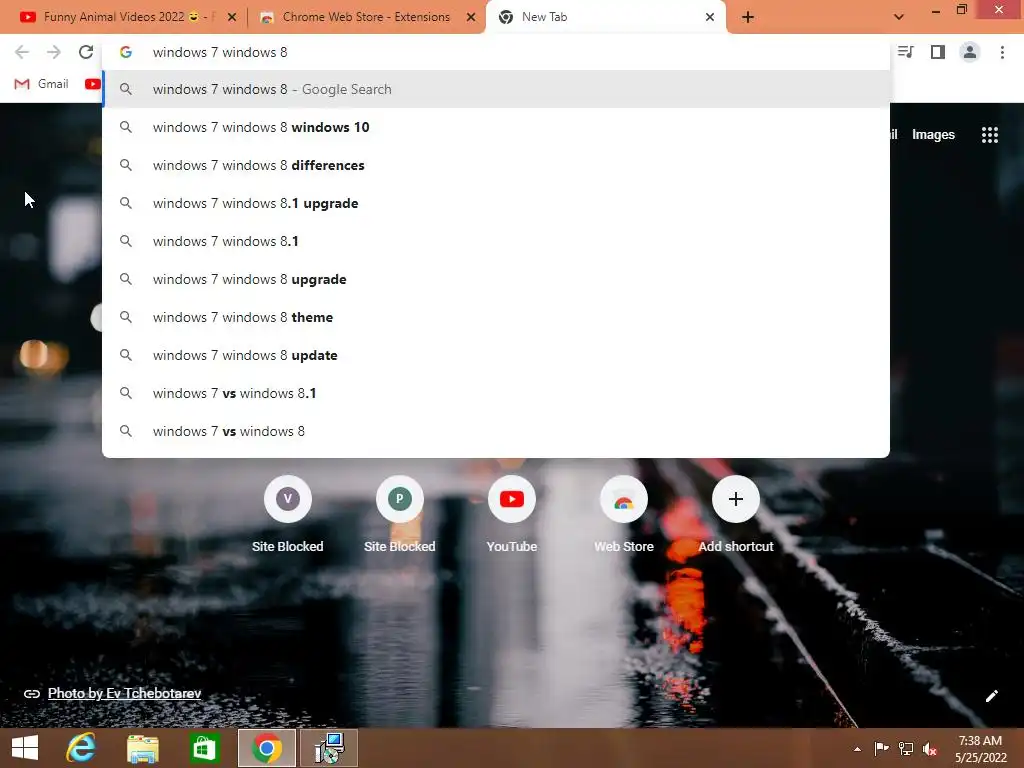The width and height of the screenshot is (1024, 768).
Task: Launch Internet Explorer from taskbar
Action: point(81,748)
